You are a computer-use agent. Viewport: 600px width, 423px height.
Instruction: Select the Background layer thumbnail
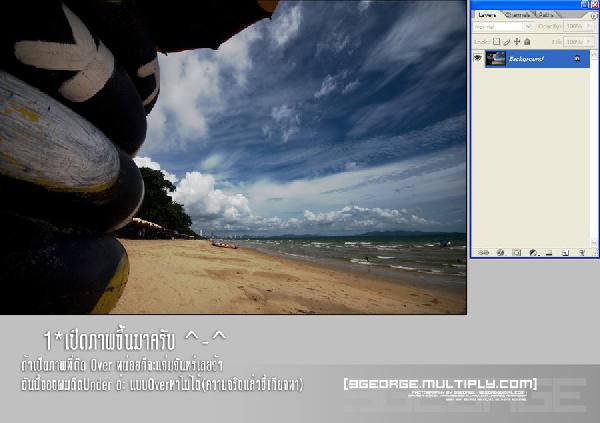tap(496, 59)
